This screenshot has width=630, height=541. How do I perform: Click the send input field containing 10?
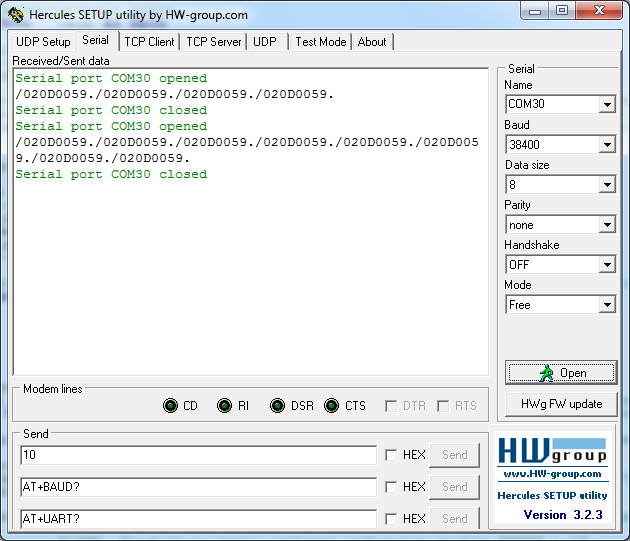198,455
